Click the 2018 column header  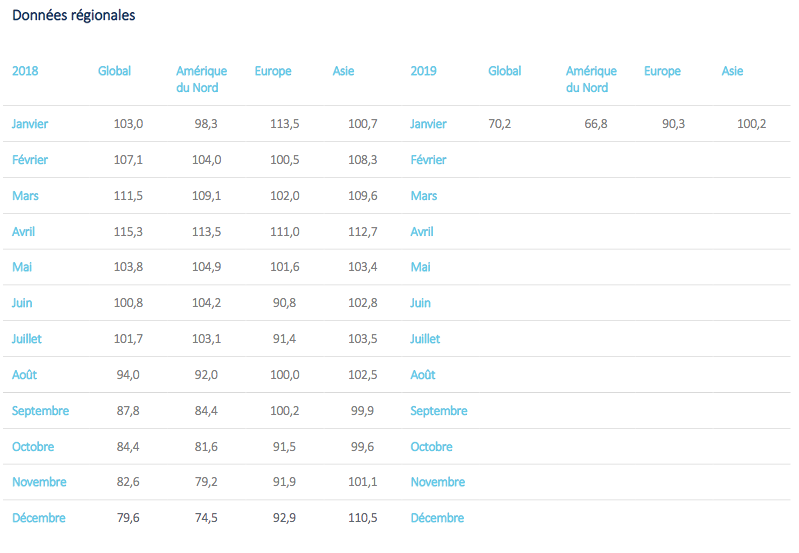point(25,71)
